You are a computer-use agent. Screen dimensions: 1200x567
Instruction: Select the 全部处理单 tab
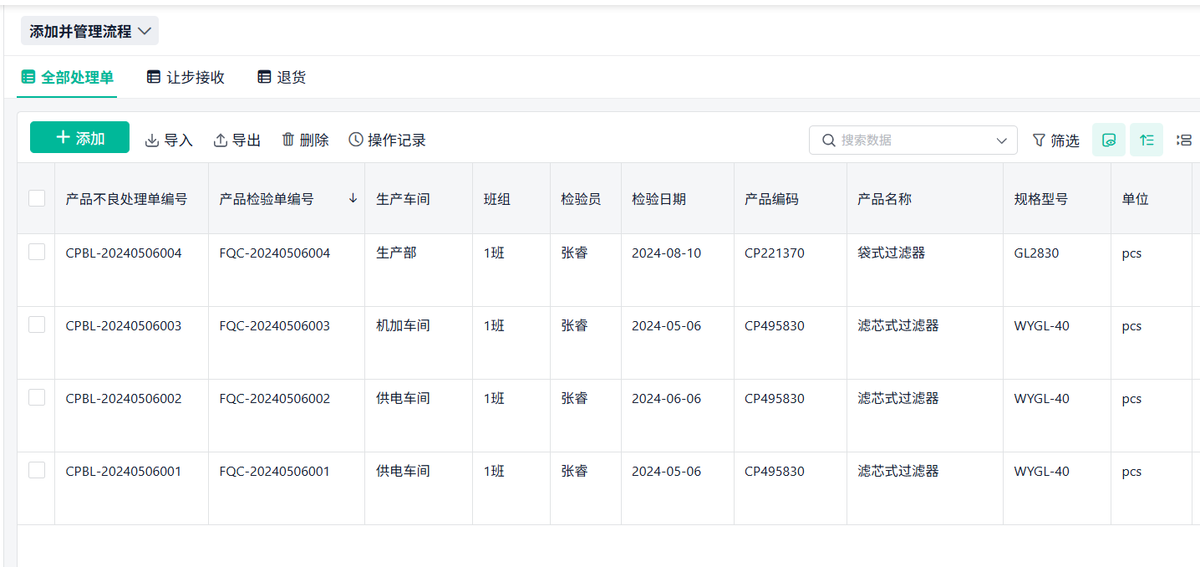[68, 77]
